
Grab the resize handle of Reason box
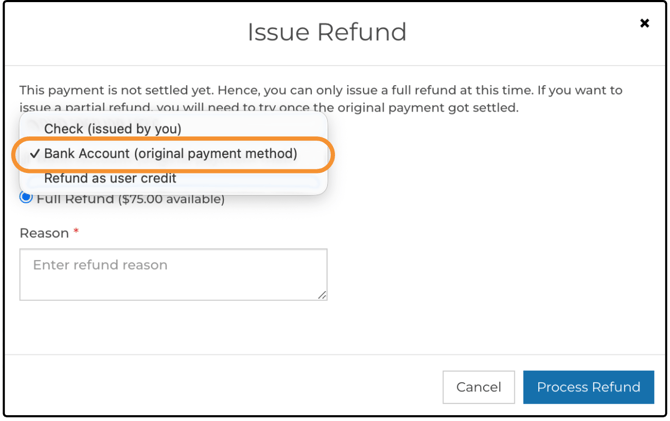coord(322,294)
